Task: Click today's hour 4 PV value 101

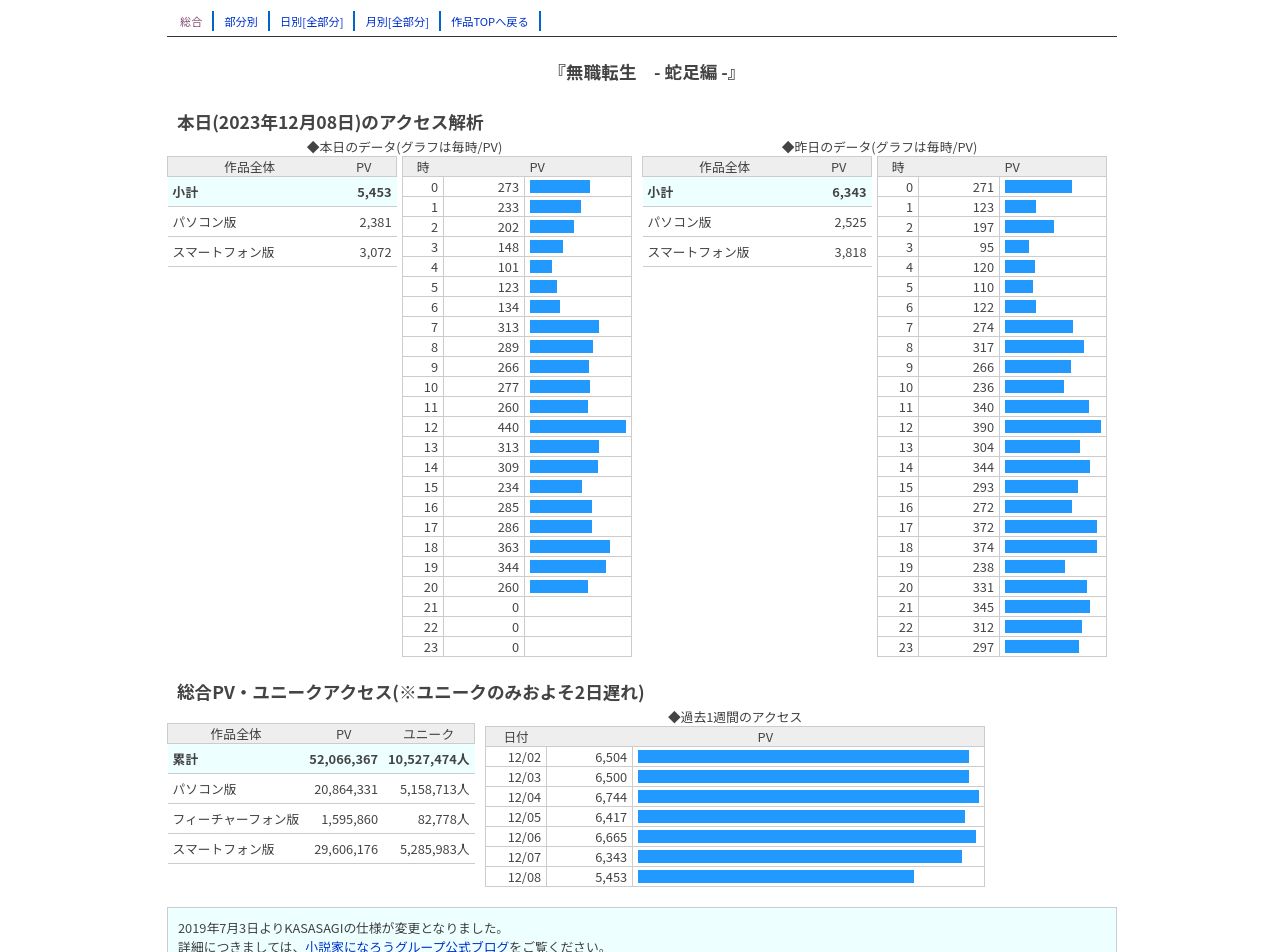Action: 508,267
